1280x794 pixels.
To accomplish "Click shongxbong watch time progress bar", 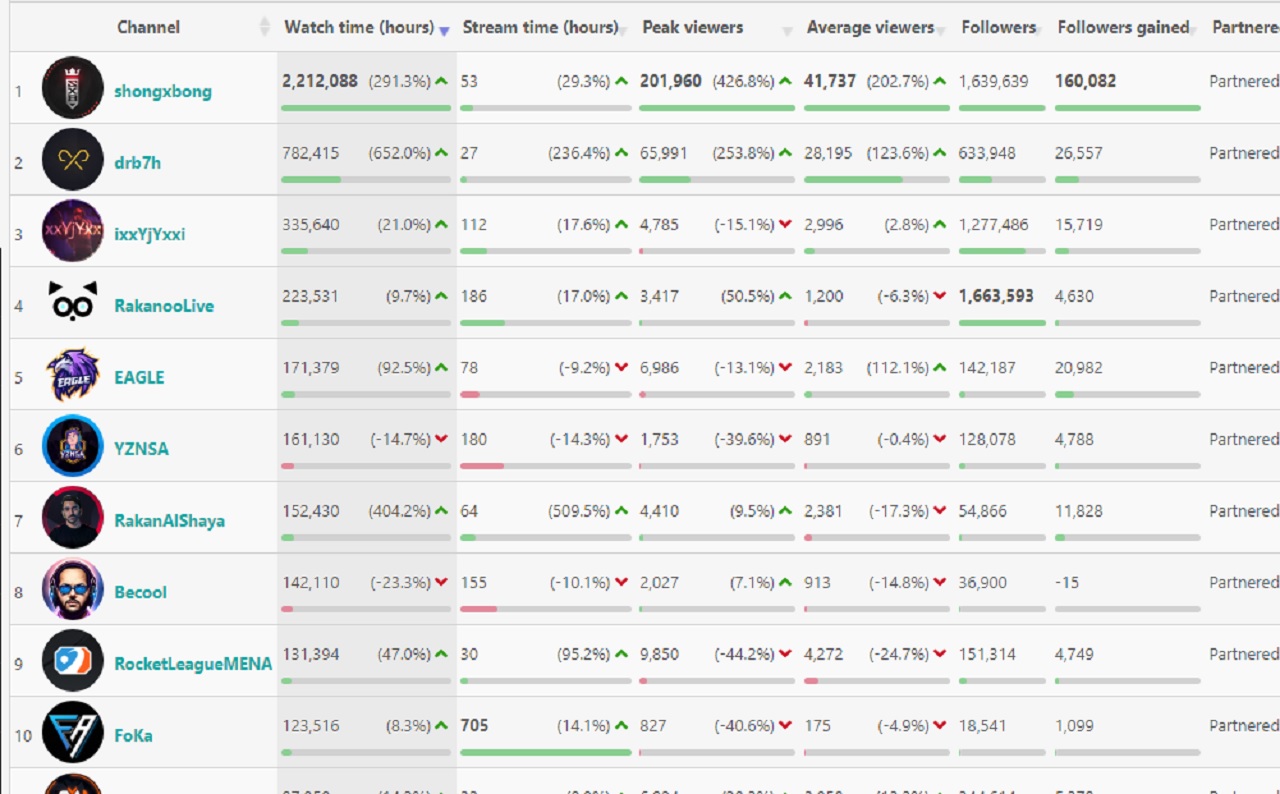I will coord(366,108).
